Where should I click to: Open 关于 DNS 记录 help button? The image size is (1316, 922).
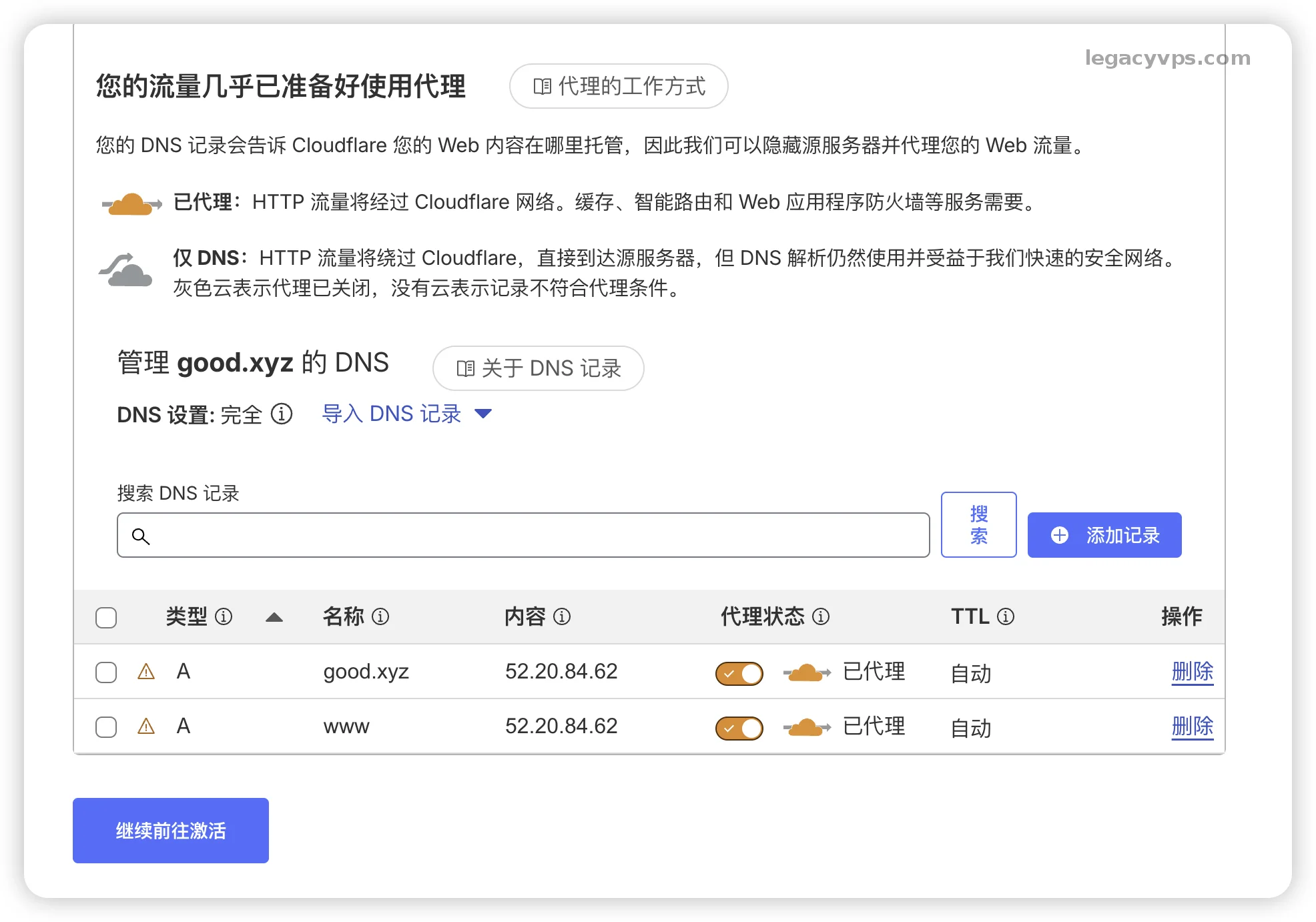click(538, 368)
